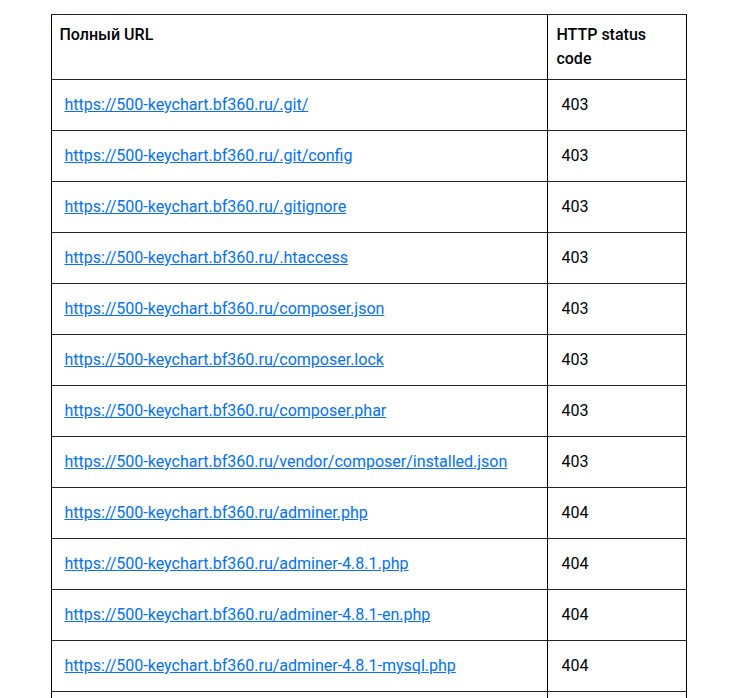Image resolution: width=750 pixels, height=698 pixels.
Task: Click the 403 status in composer.json row
Action: point(574,309)
